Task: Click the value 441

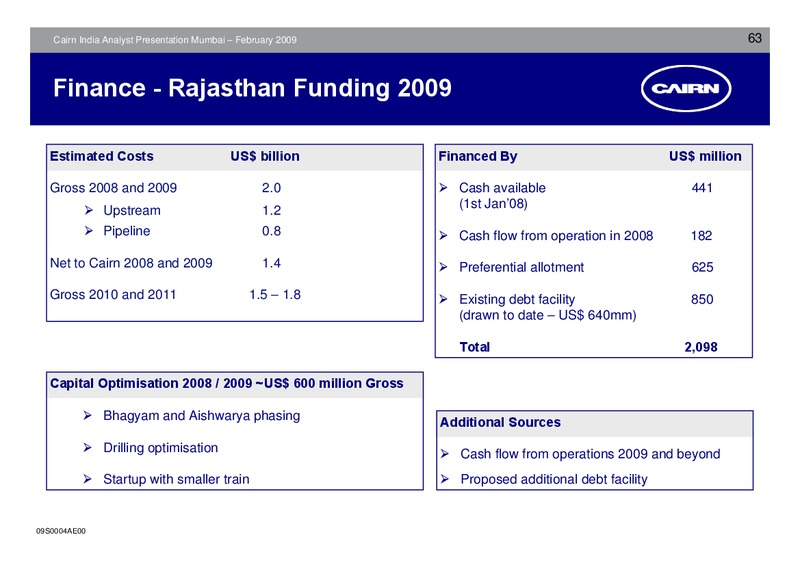Action: pyautogui.click(x=702, y=188)
